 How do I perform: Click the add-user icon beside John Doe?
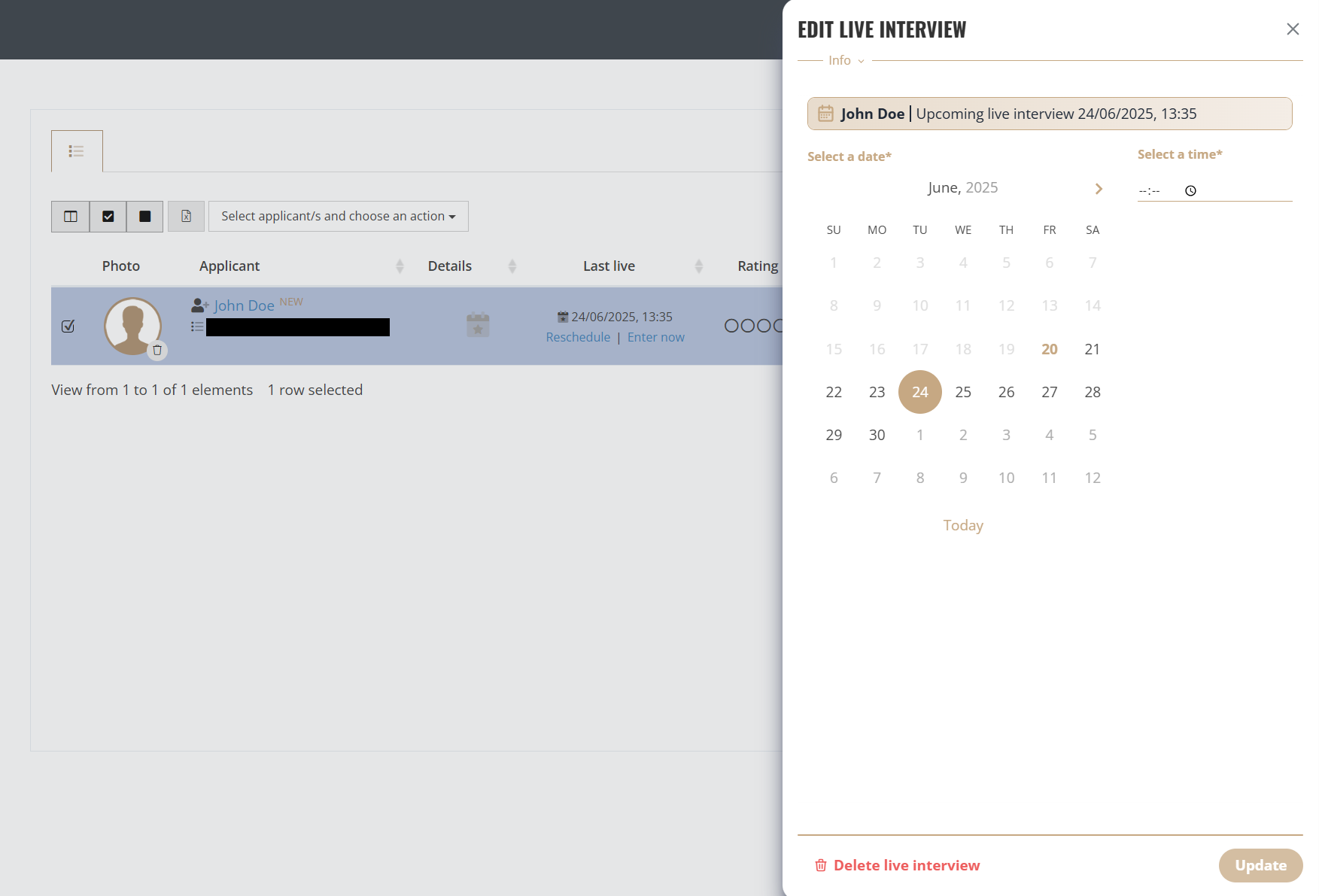(199, 305)
